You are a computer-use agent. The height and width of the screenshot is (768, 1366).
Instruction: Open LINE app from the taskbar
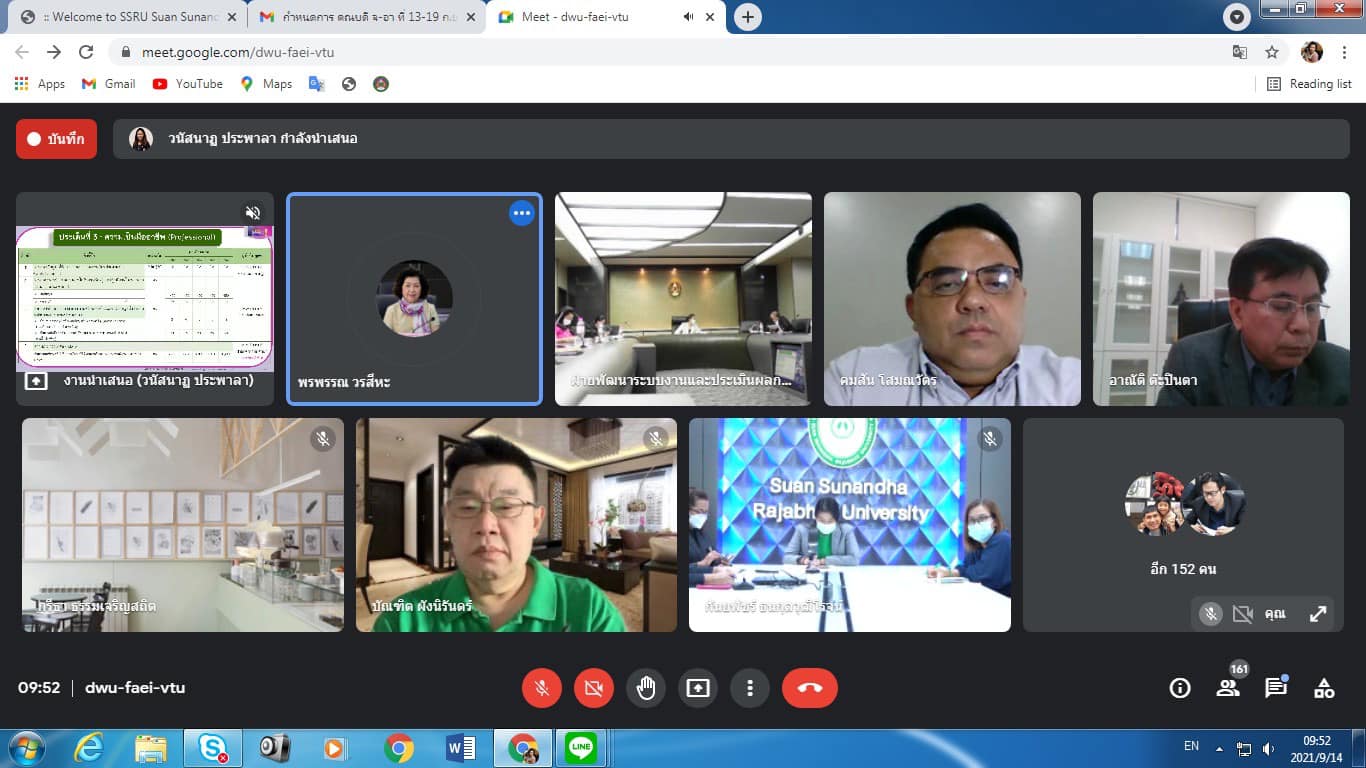580,747
